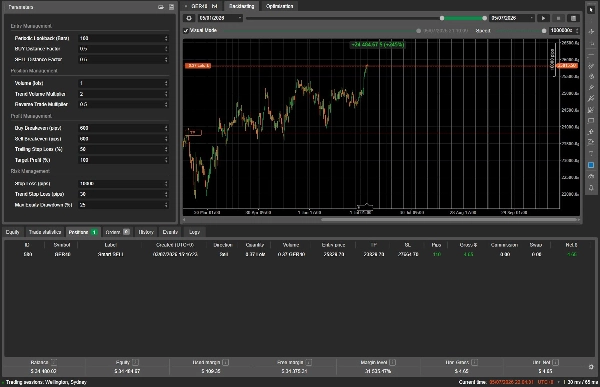The width and height of the screenshot is (600, 387).
Task: Open the Events tab
Action: (x=170, y=232)
